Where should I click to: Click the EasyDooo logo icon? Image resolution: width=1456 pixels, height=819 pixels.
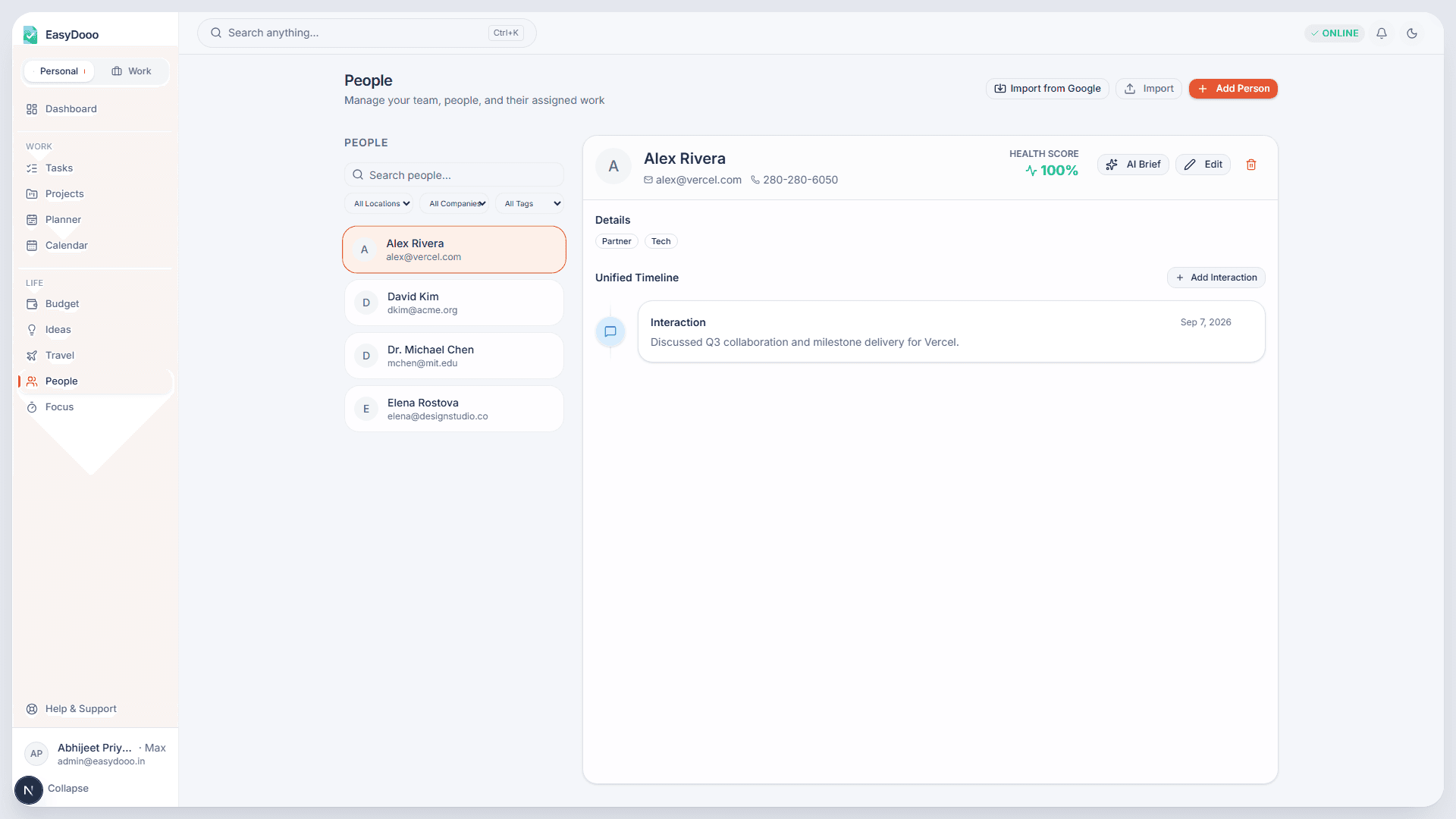tap(30, 35)
